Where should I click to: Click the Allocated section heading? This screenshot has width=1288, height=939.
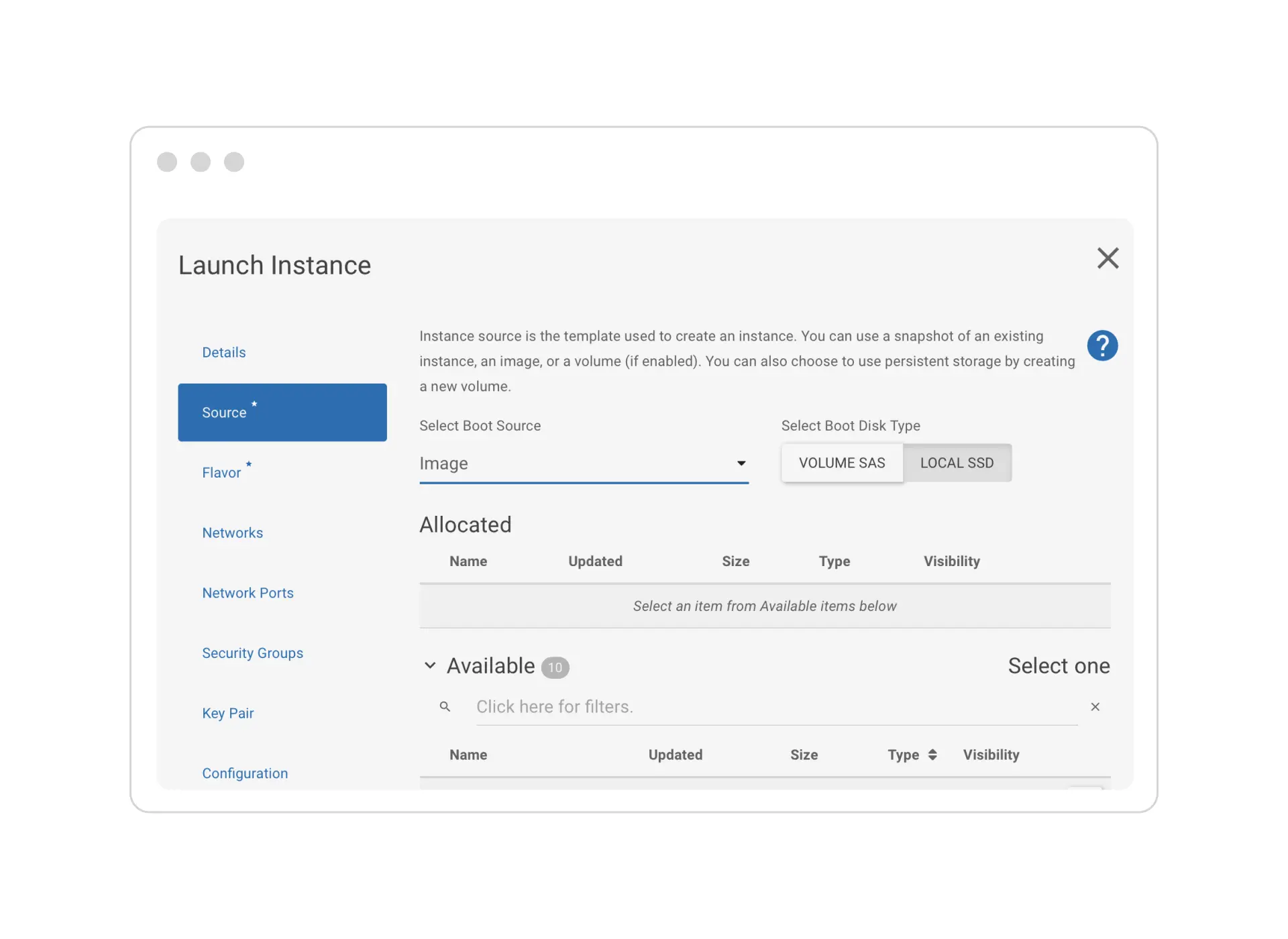466,524
